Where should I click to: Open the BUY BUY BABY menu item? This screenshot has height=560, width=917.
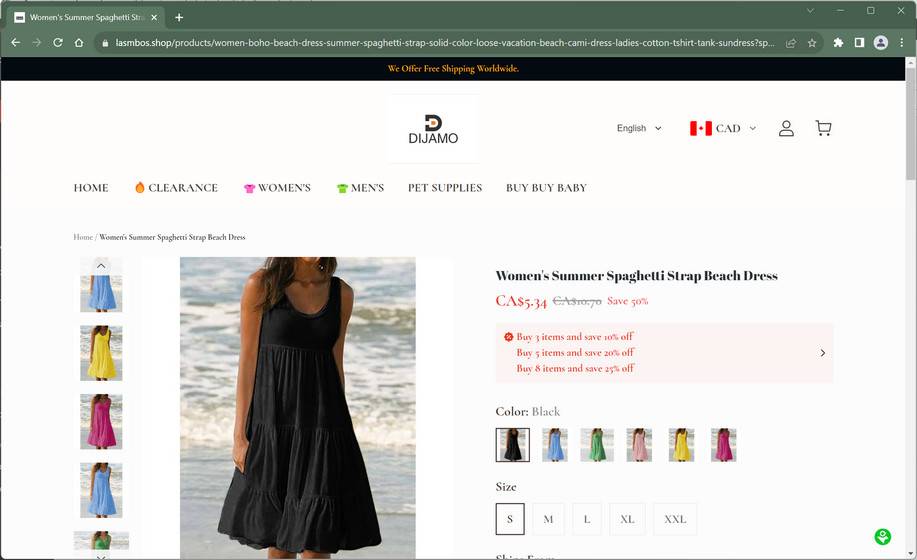pyautogui.click(x=546, y=188)
